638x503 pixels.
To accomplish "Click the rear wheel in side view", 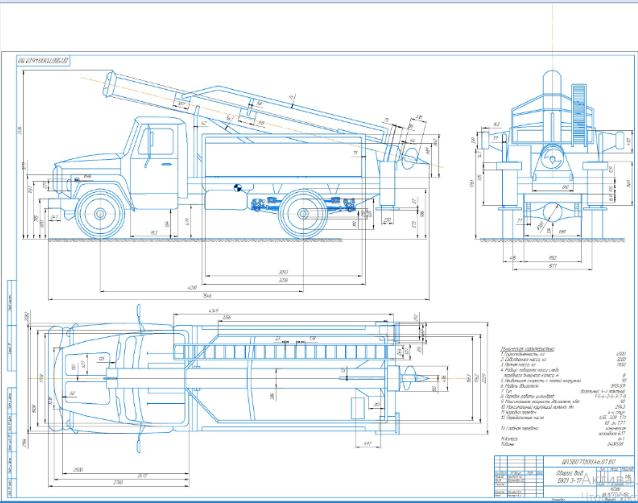I will (x=303, y=215).
